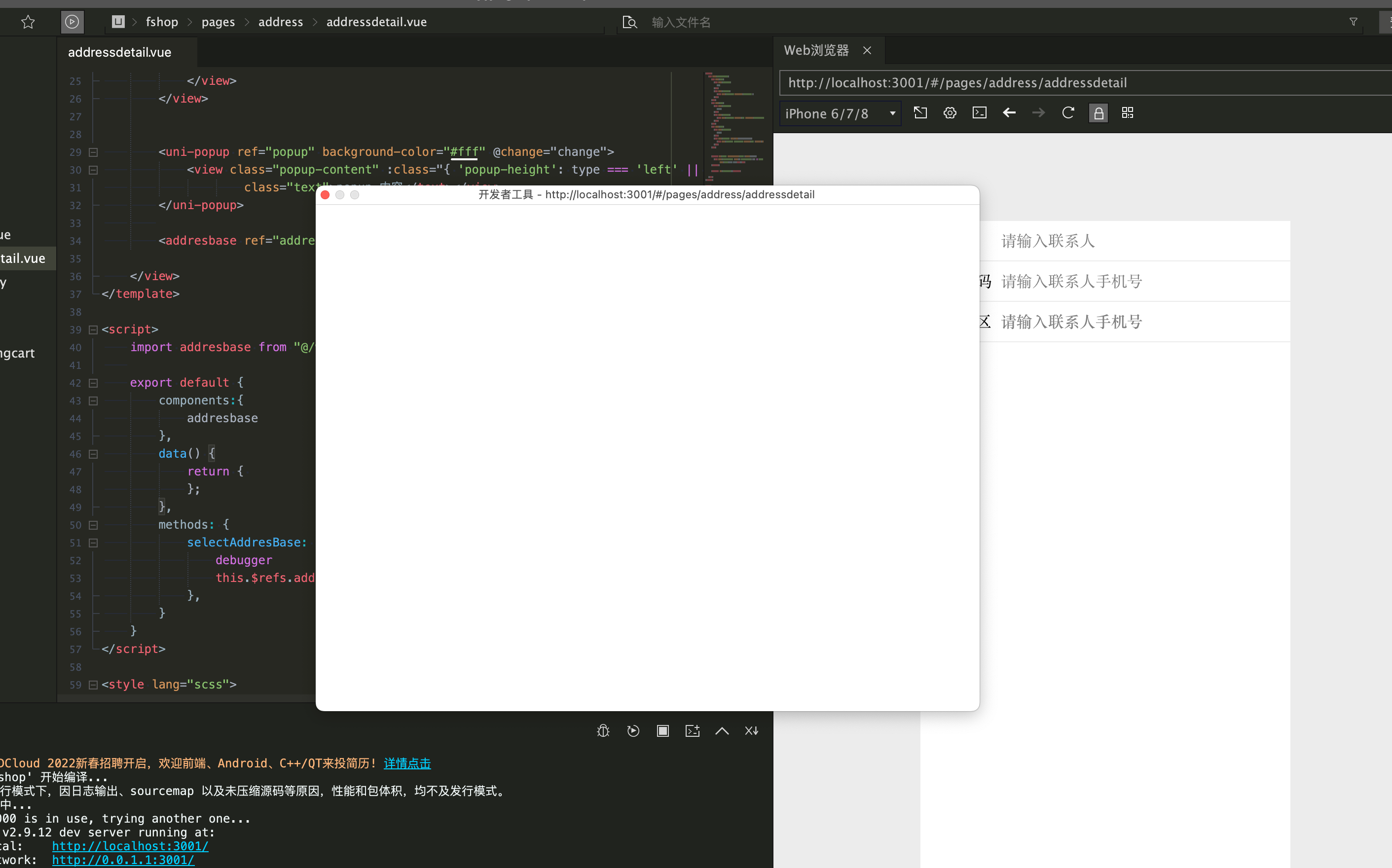Image resolution: width=1392 pixels, height=868 pixels.
Task: Click the star bookmark icon in toolbar
Action: tap(28, 22)
